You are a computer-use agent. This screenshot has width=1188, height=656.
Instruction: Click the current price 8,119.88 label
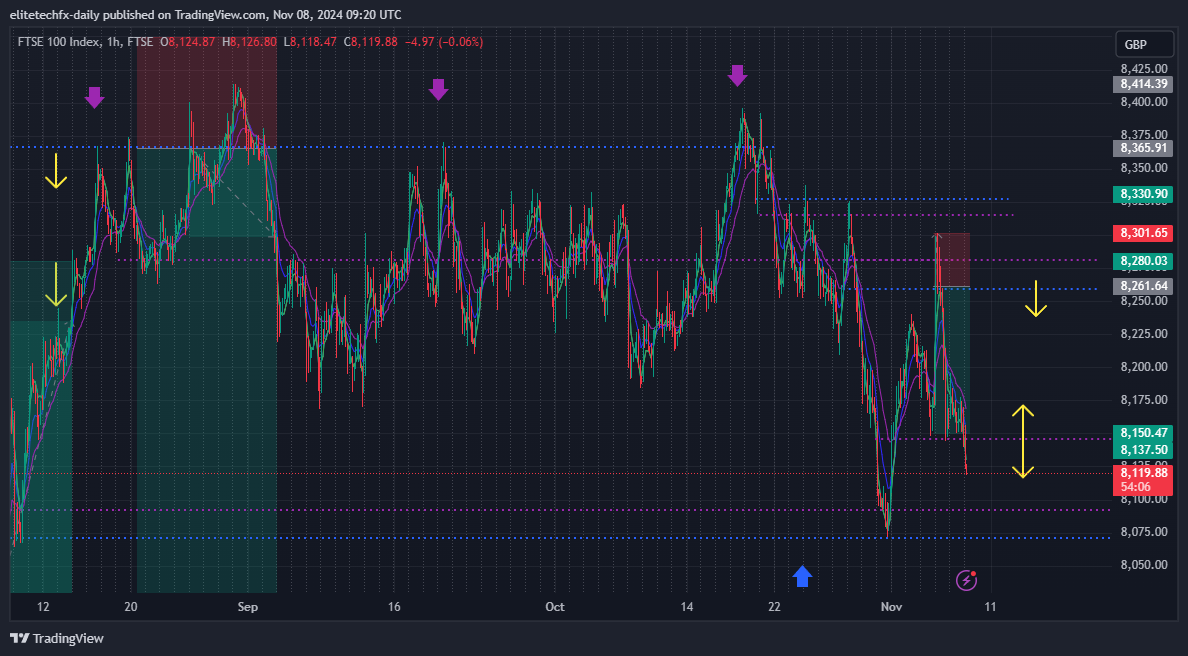(x=1143, y=473)
